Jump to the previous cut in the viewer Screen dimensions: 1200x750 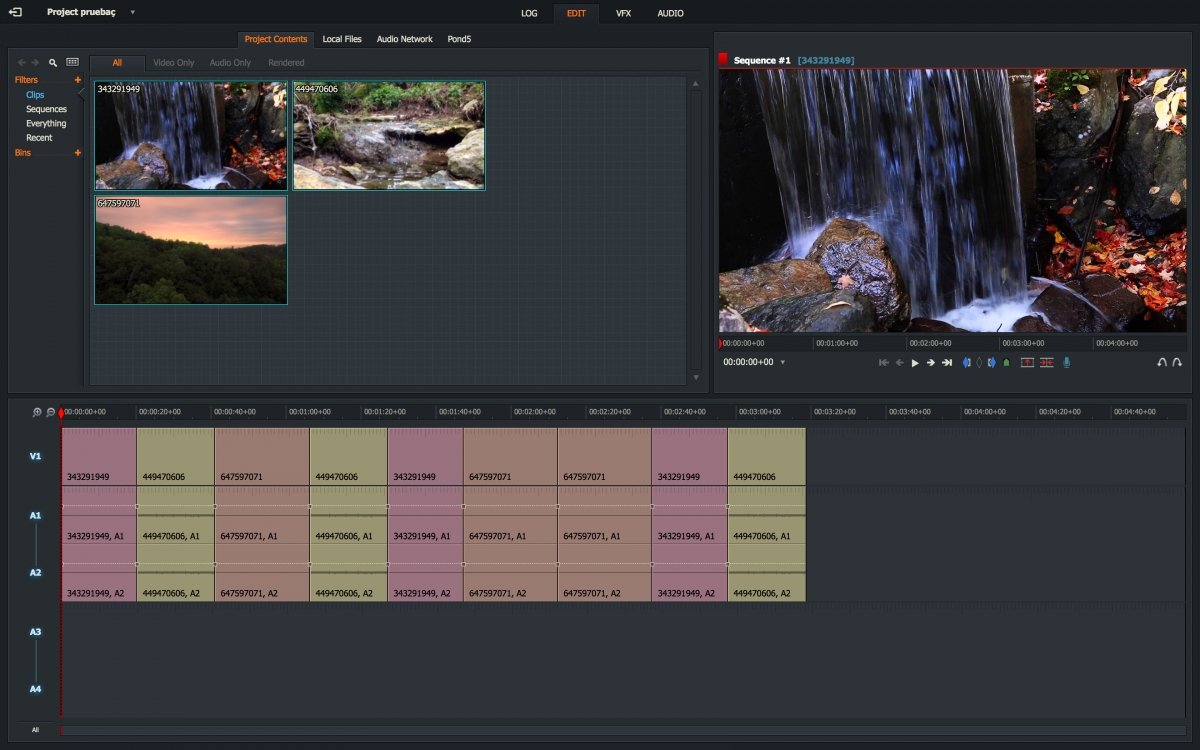coord(884,363)
